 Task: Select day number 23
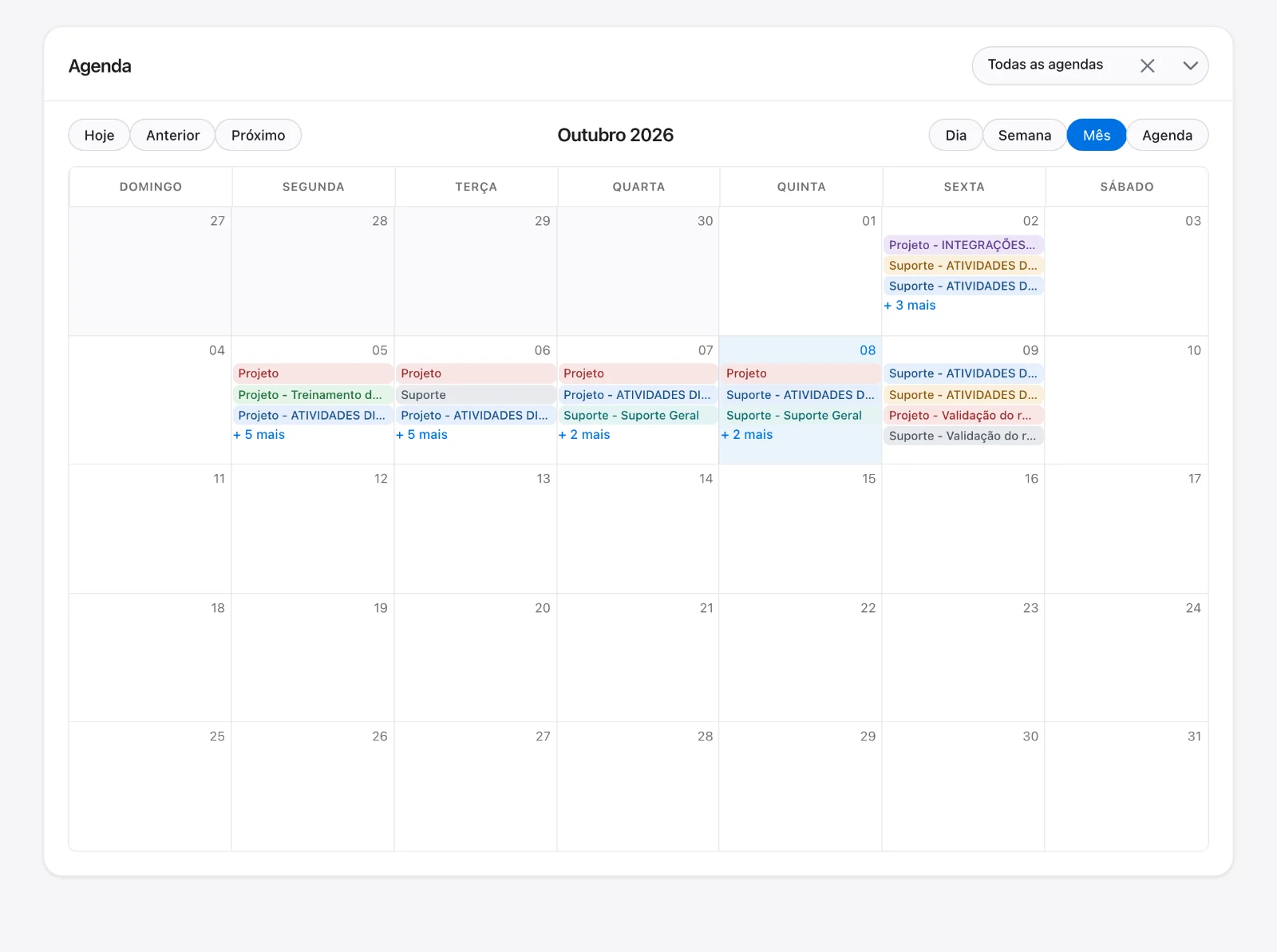(x=1030, y=608)
